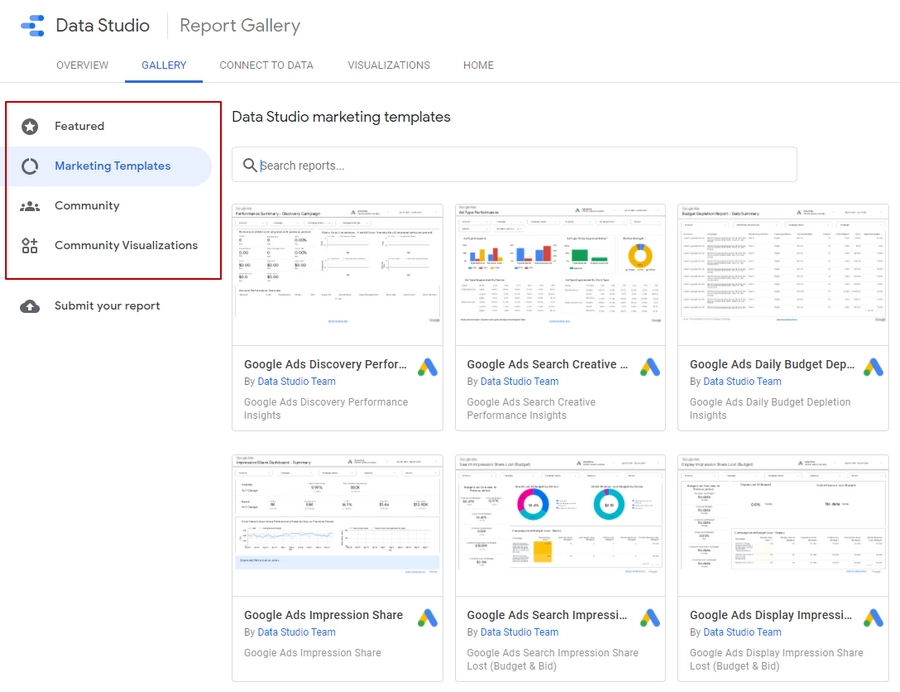Click Data Studio Team link on Daily Budget card
Image resolution: width=900 pixels, height=692 pixels.
742,382
